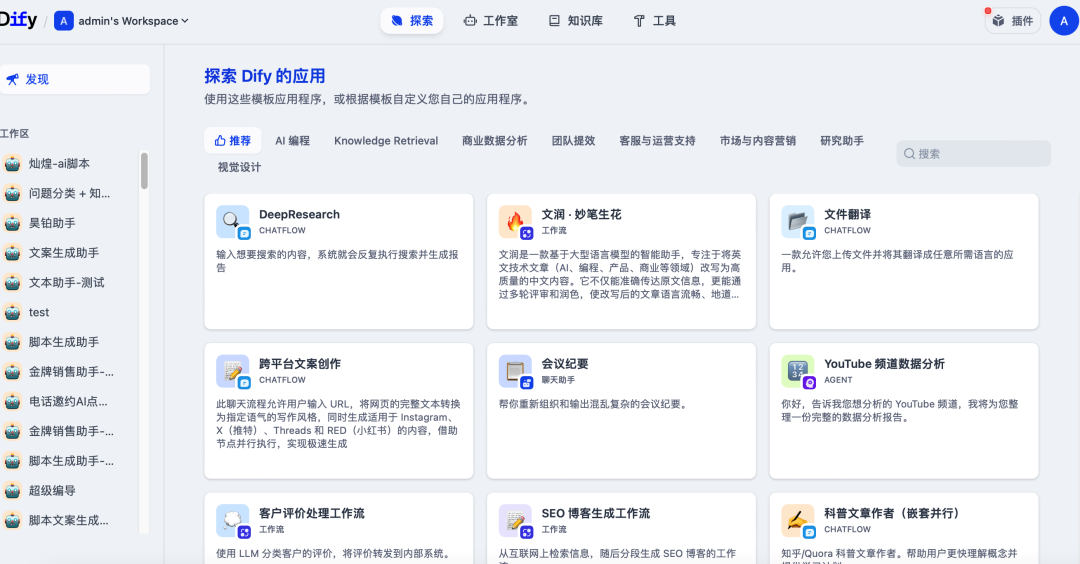Select the Knowledge Retrieval category
Screen dimensions: 1080x564
(386, 140)
